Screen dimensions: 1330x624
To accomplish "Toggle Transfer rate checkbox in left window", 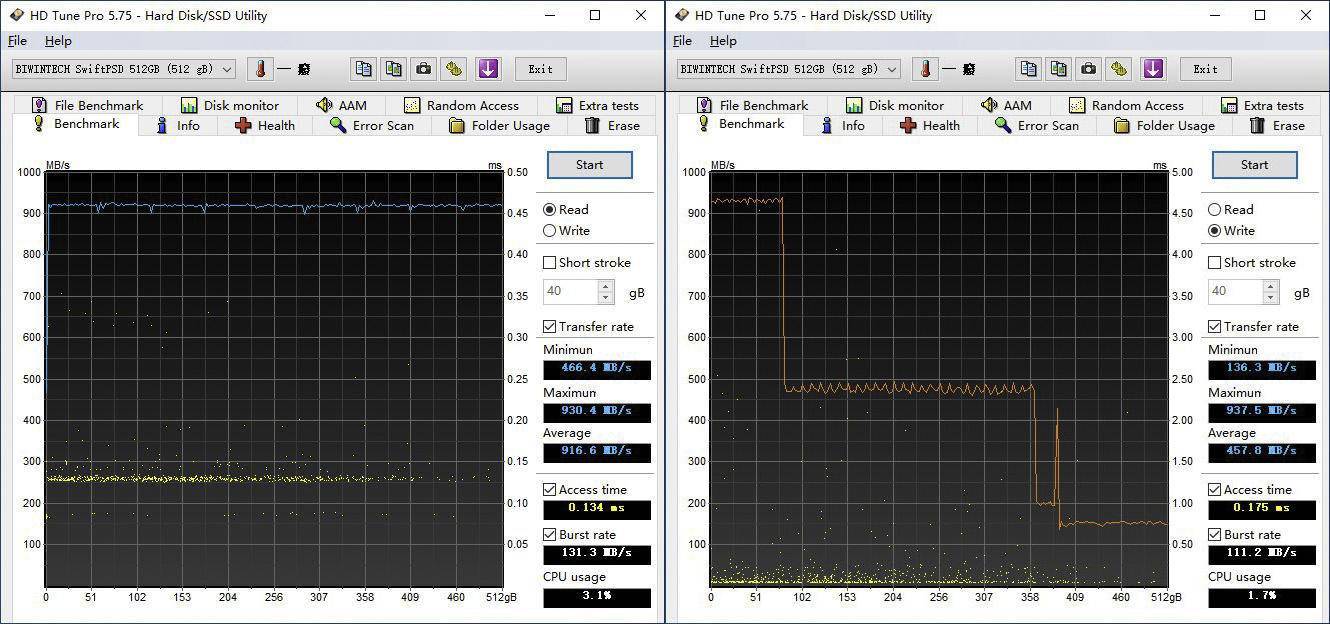I will tap(549, 327).
